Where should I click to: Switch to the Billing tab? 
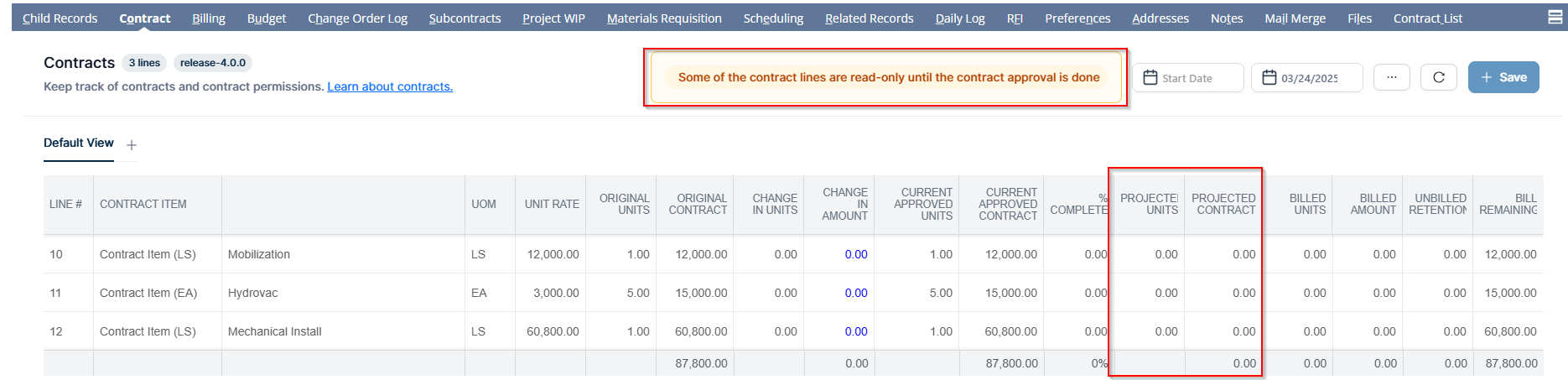click(209, 18)
